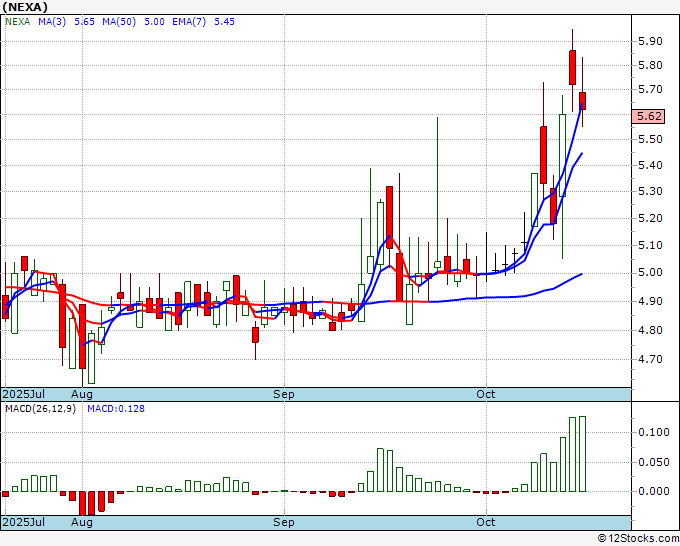
Task: Click the 2025Jul label on MACD axis
Action: 24,522
